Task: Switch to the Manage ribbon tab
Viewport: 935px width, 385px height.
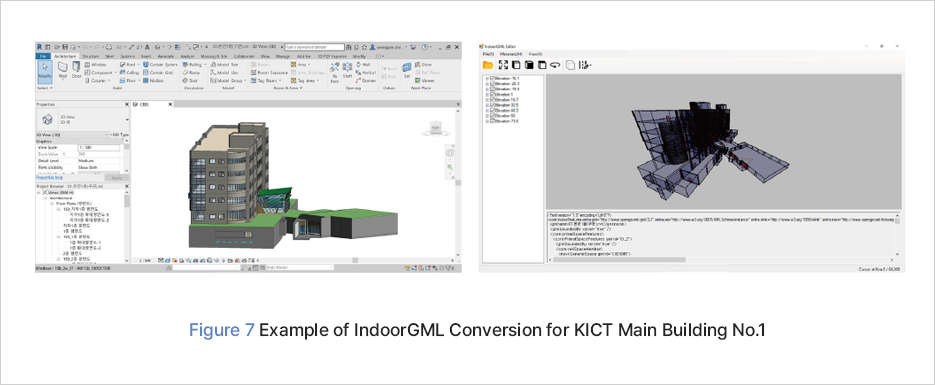Action: coord(283,56)
